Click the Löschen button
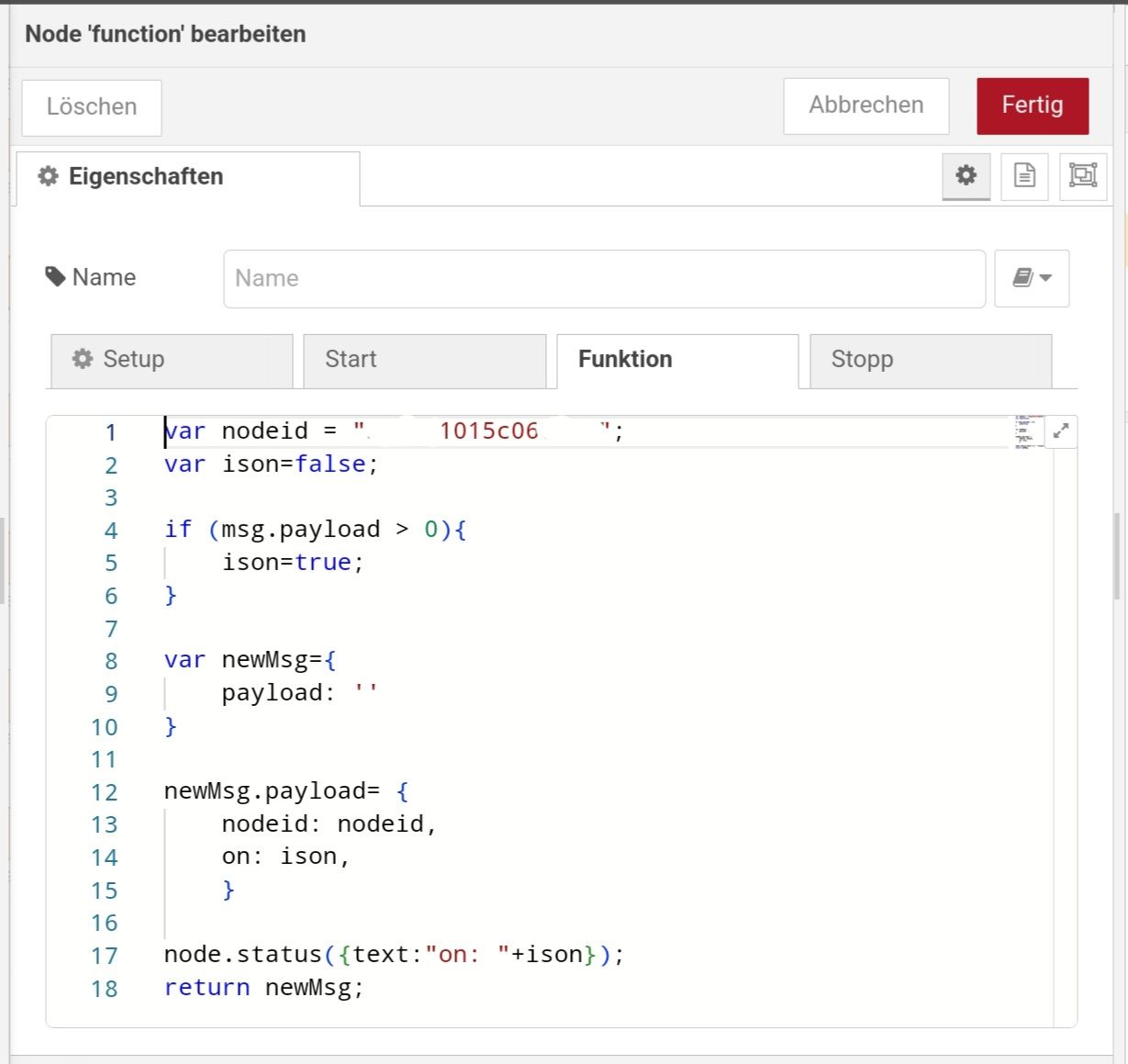The width and height of the screenshot is (1128, 1064). click(x=92, y=106)
